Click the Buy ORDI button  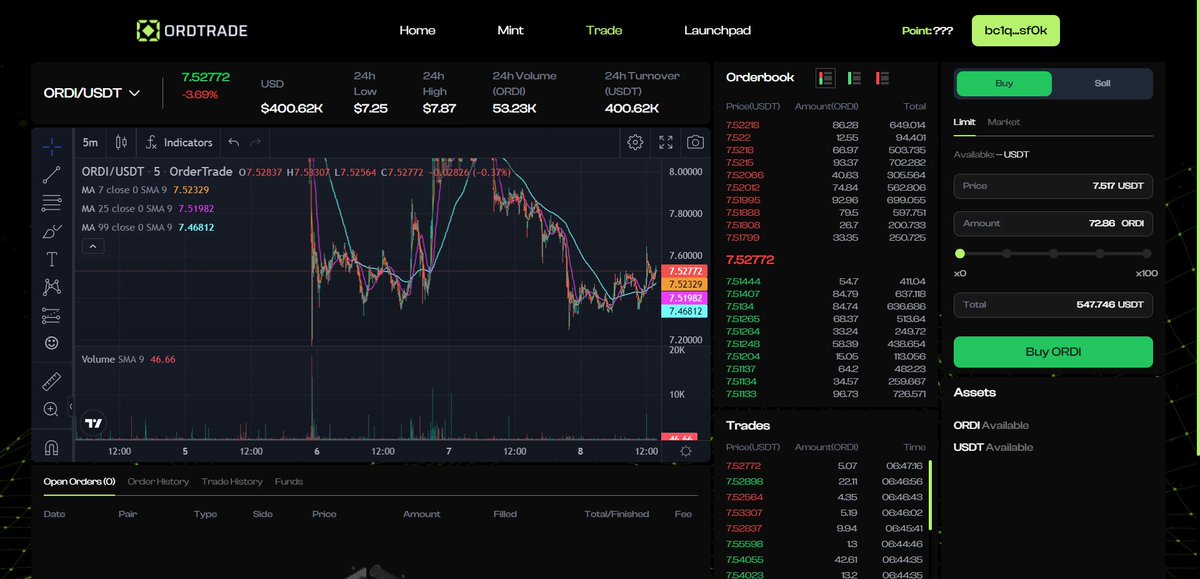pyautogui.click(x=1053, y=352)
